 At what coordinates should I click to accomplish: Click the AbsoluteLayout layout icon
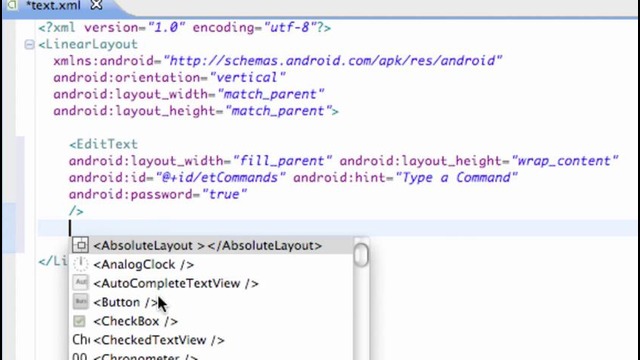pyautogui.click(x=80, y=245)
